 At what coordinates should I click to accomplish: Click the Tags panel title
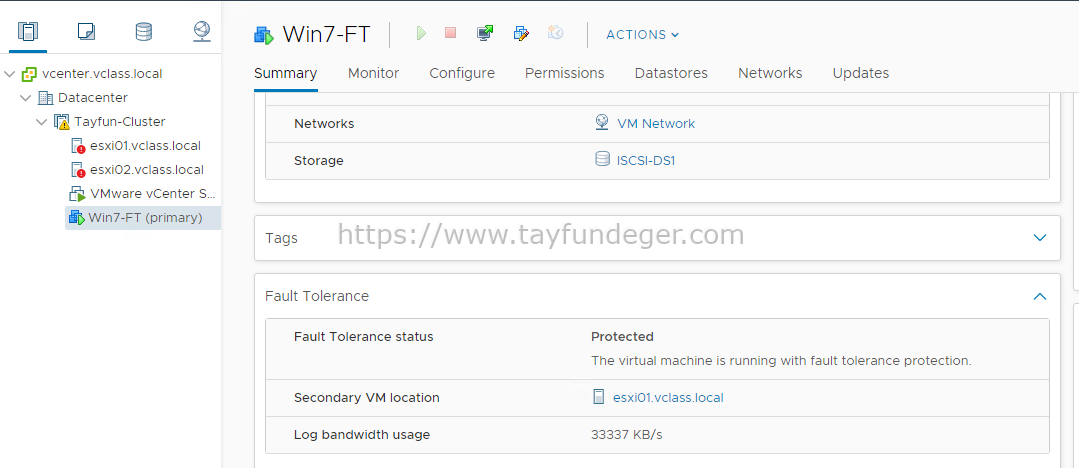tap(281, 238)
